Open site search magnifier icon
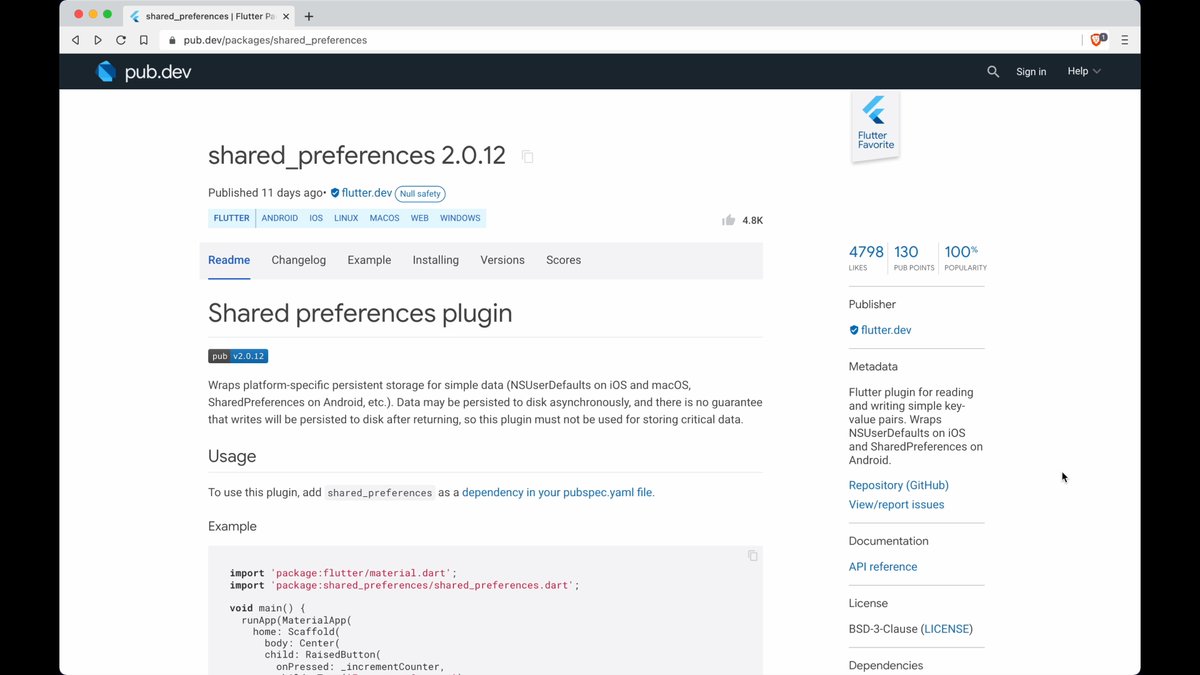The height and width of the screenshot is (675, 1200). pyautogui.click(x=993, y=72)
